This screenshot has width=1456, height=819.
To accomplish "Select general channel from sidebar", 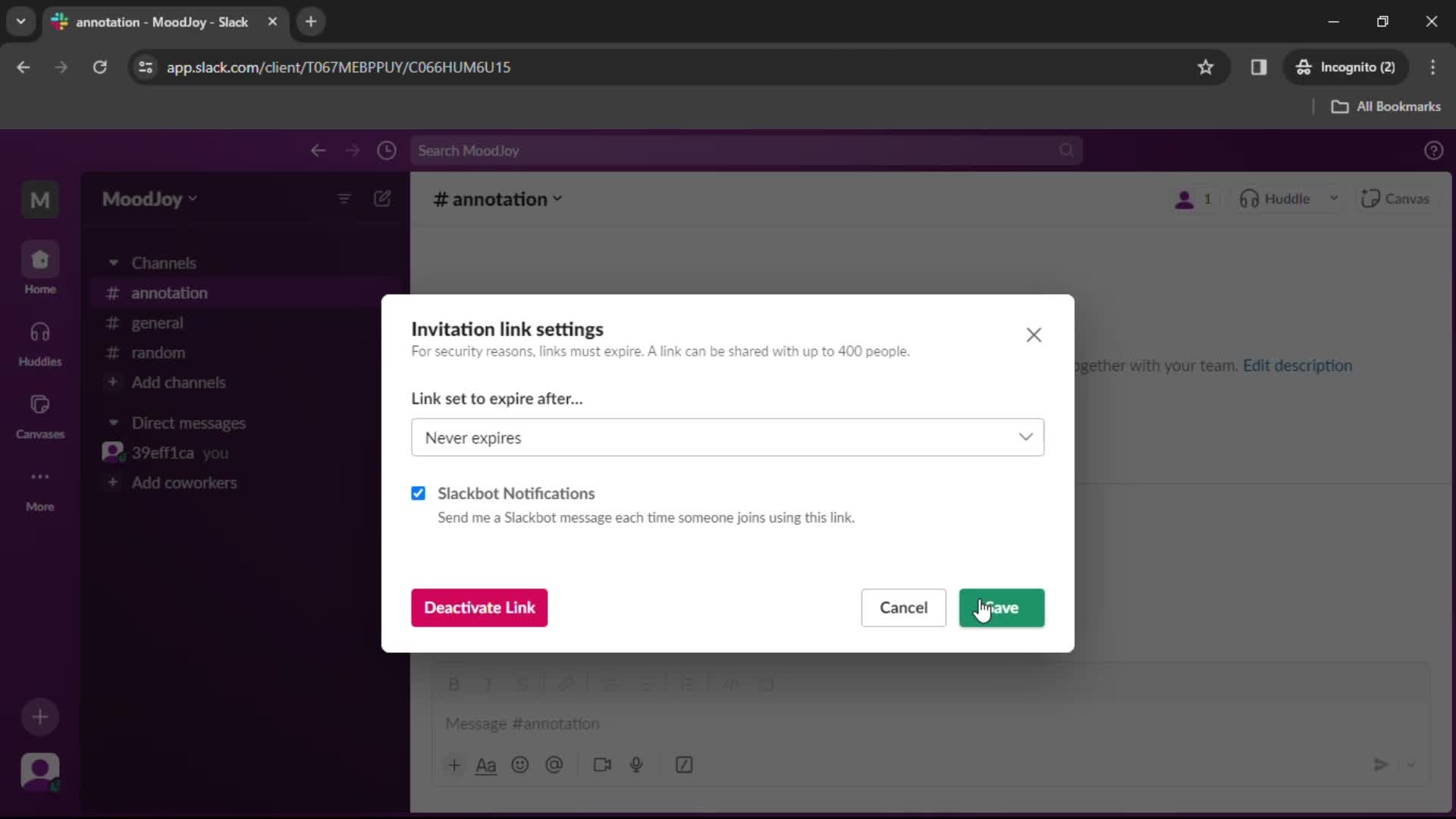I will click(x=156, y=322).
